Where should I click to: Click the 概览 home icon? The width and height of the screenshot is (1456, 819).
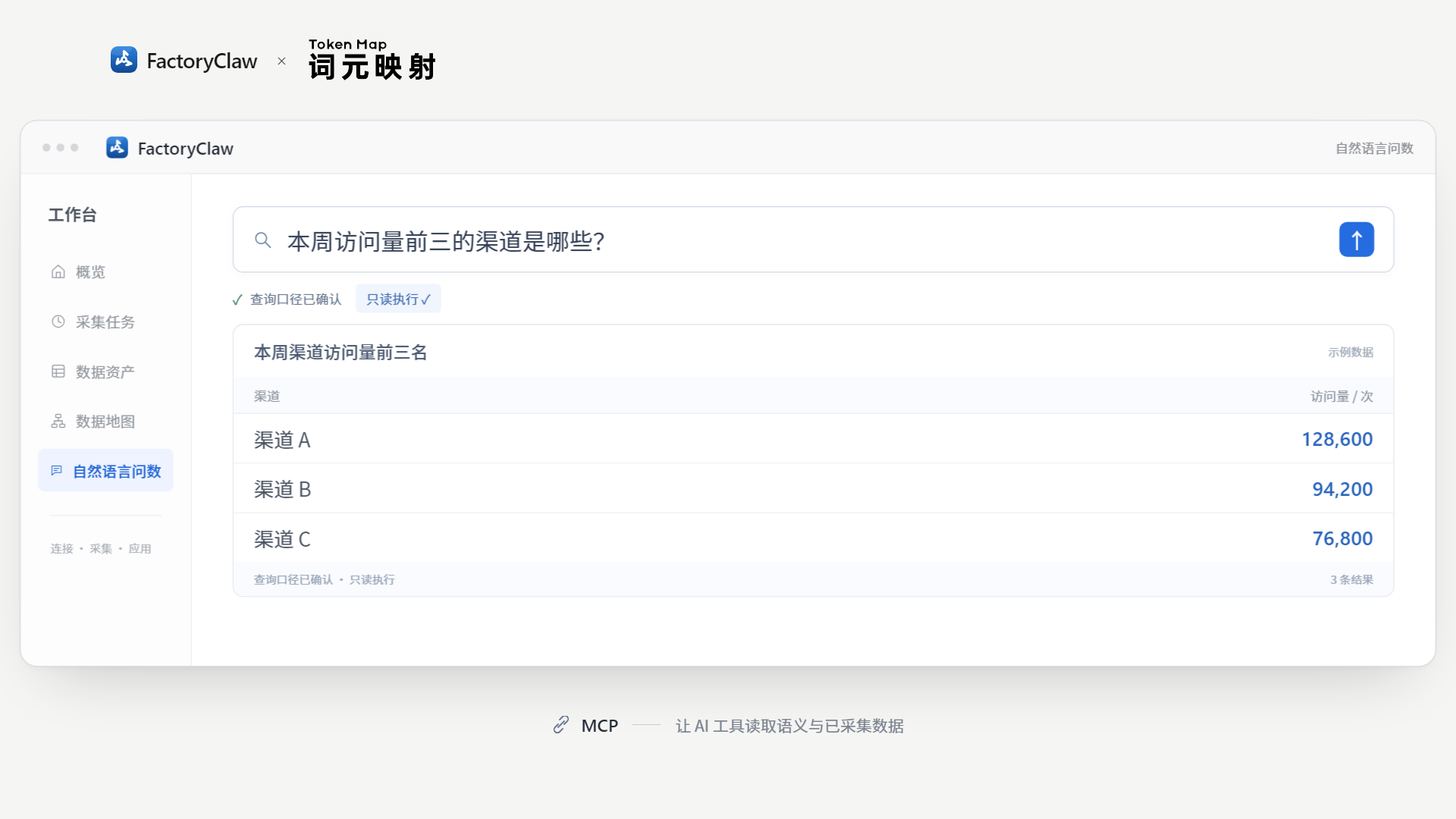point(58,271)
